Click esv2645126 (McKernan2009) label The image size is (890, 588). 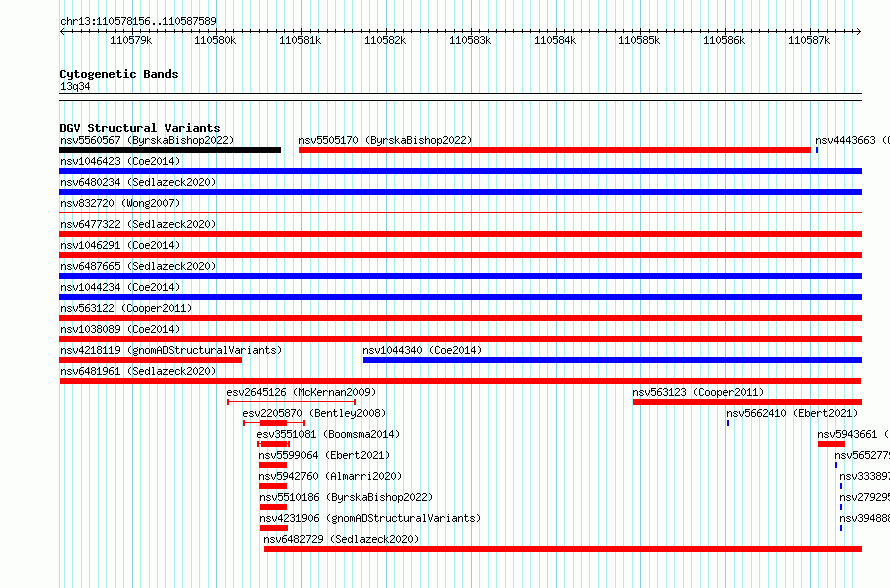click(x=301, y=392)
